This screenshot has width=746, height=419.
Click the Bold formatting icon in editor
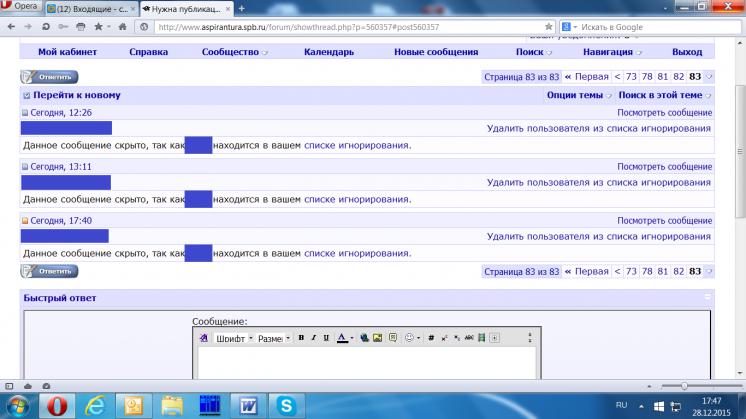click(301, 338)
